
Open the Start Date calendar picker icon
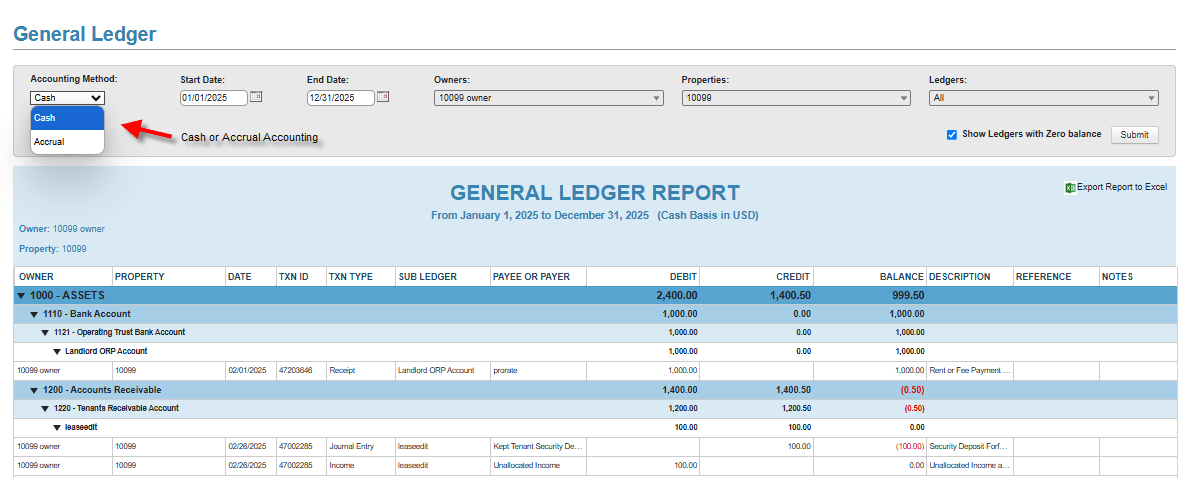(x=256, y=97)
